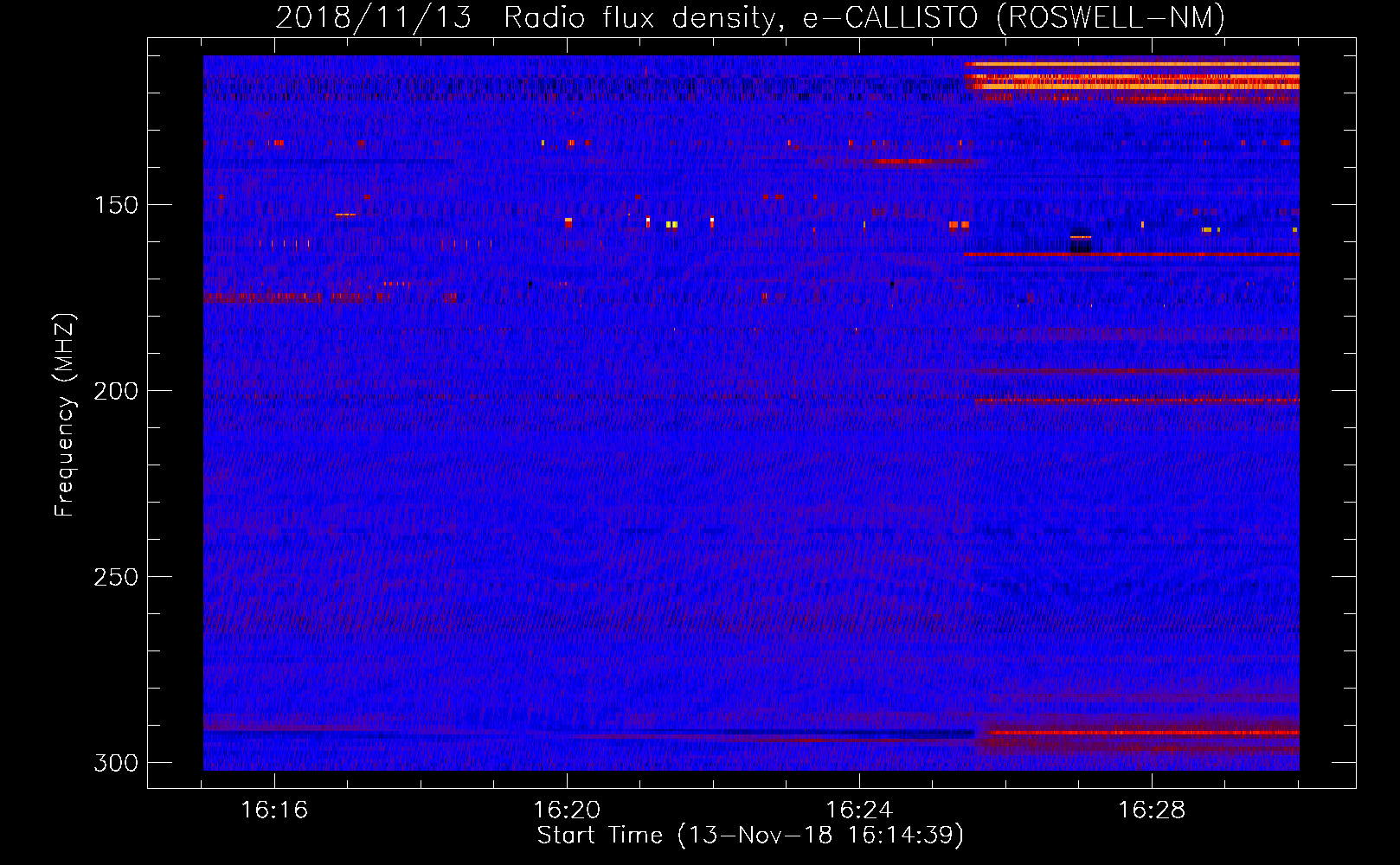The image size is (1400, 865).
Task: Click the '16:28' time tick label
Action: (x=1152, y=811)
